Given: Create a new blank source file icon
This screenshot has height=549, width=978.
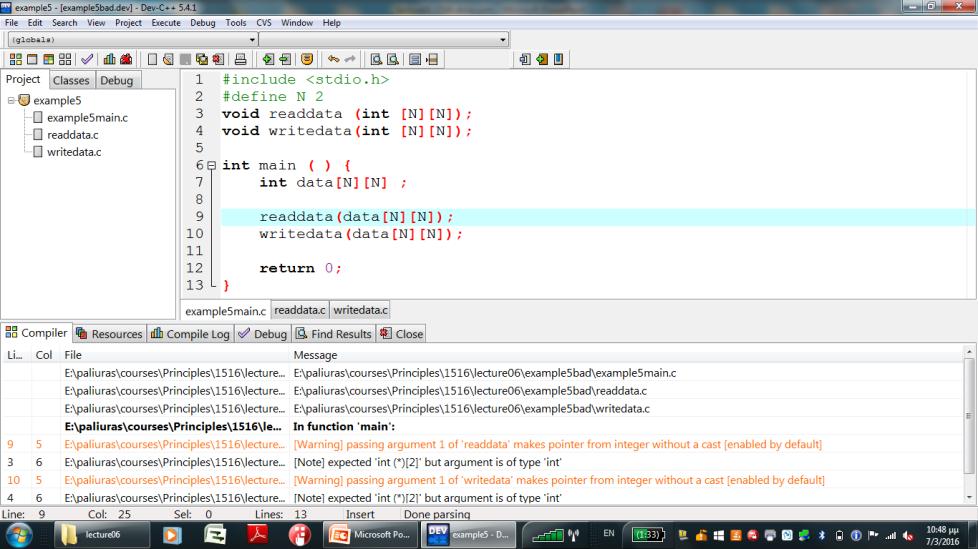Looking at the screenshot, I should [152, 59].
